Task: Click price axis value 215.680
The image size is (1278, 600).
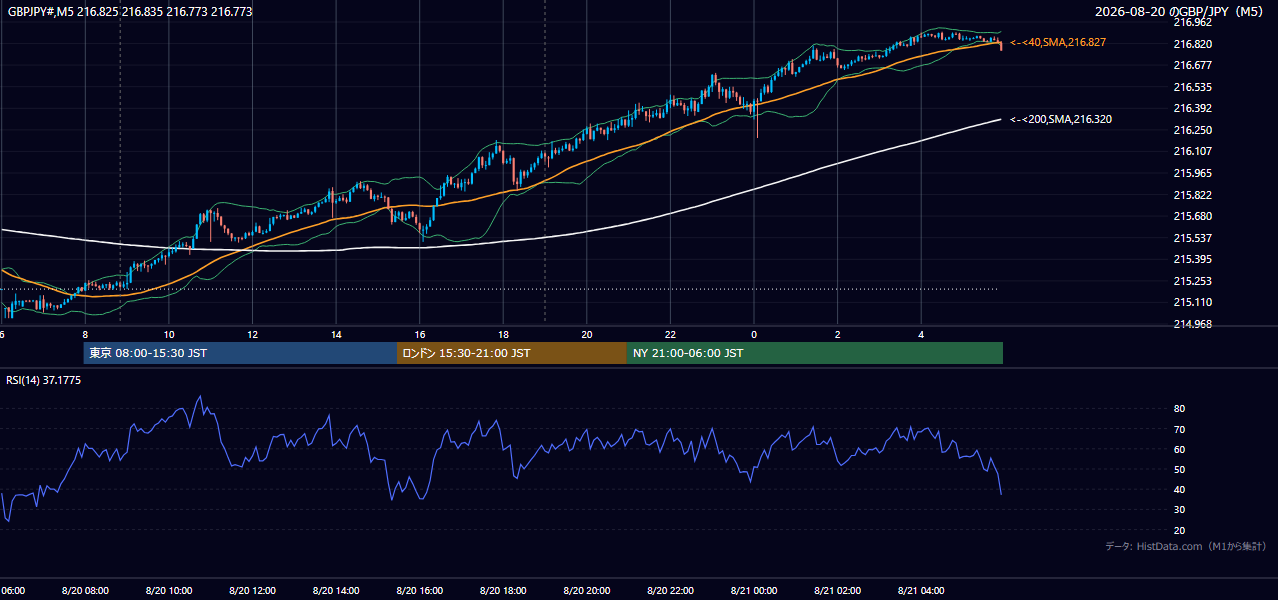Action: point(1192,216)
